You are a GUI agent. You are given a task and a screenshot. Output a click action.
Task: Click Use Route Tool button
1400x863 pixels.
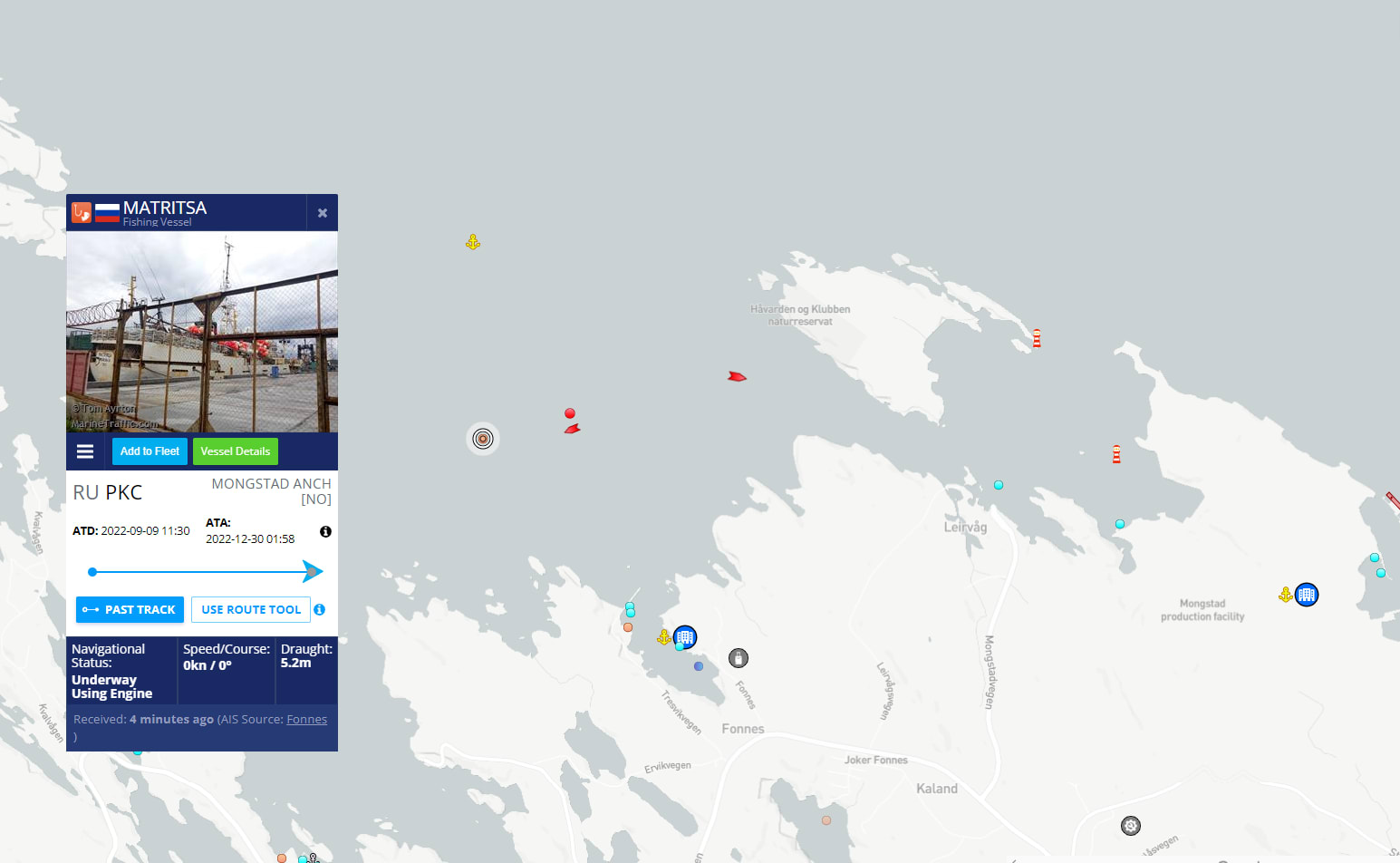pyautogui.click(x=251, y=609)
